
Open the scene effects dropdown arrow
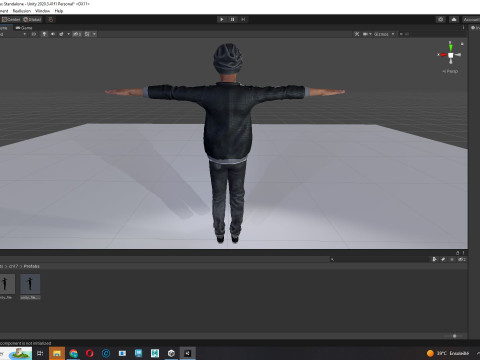[x=69, y=34]
